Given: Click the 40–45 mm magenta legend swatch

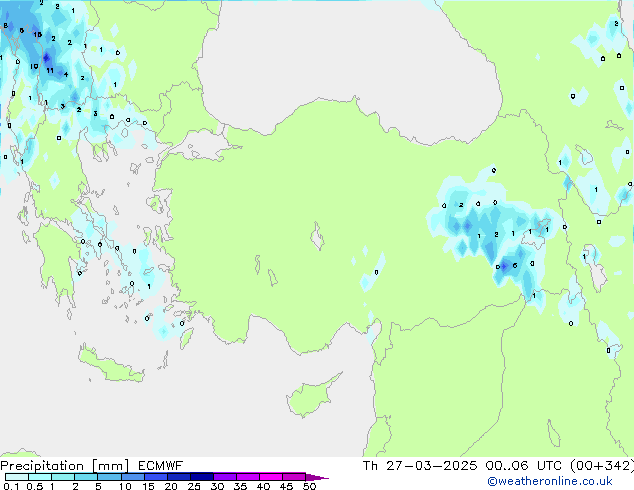Looking at the screenshot, I should pos(271,477).
